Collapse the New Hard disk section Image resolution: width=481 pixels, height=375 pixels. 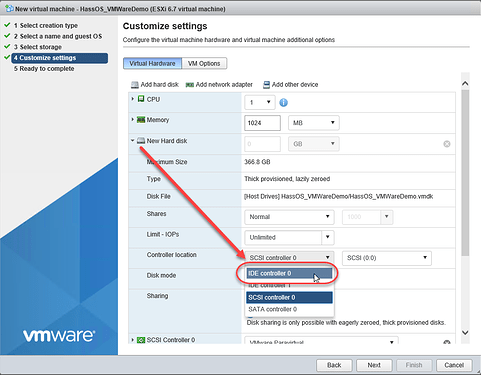[x=133, y=141]
